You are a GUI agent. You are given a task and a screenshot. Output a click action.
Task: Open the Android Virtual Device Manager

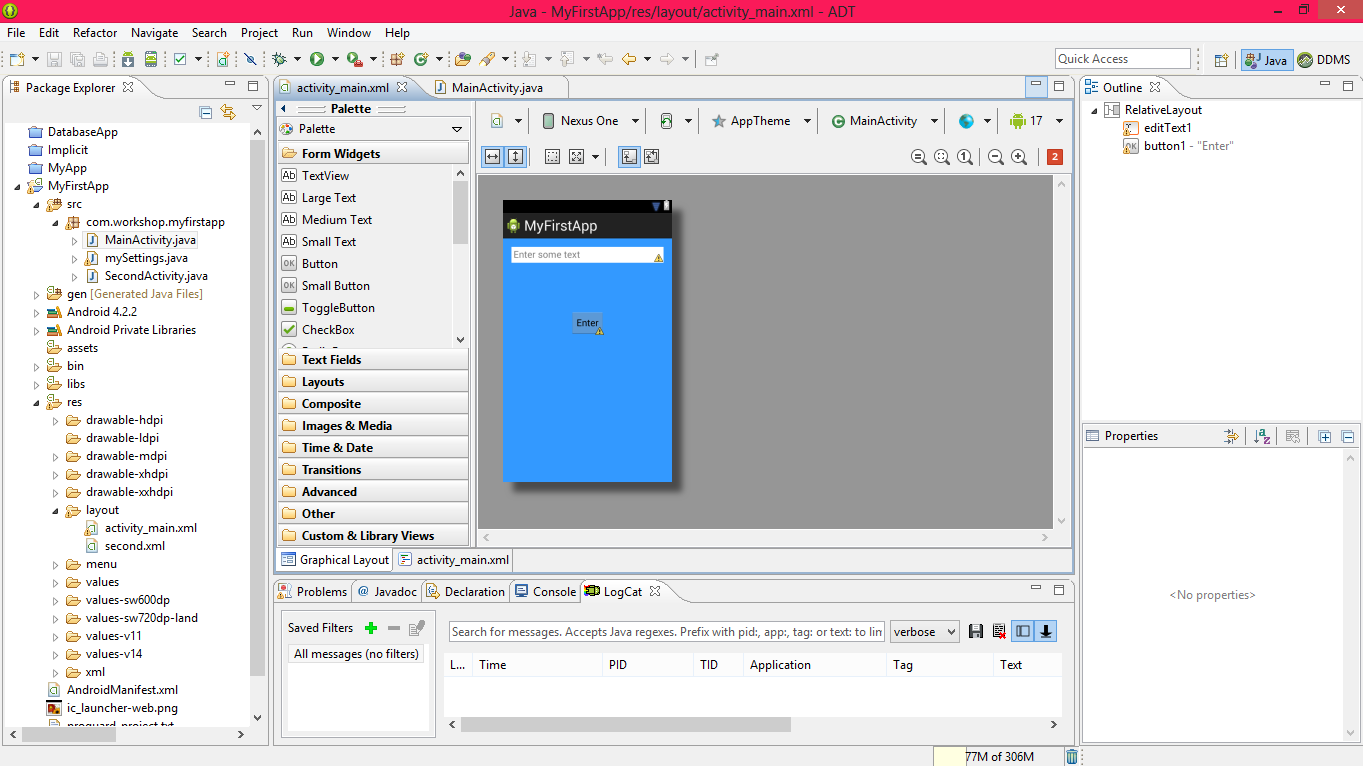(x=150, y=57)
